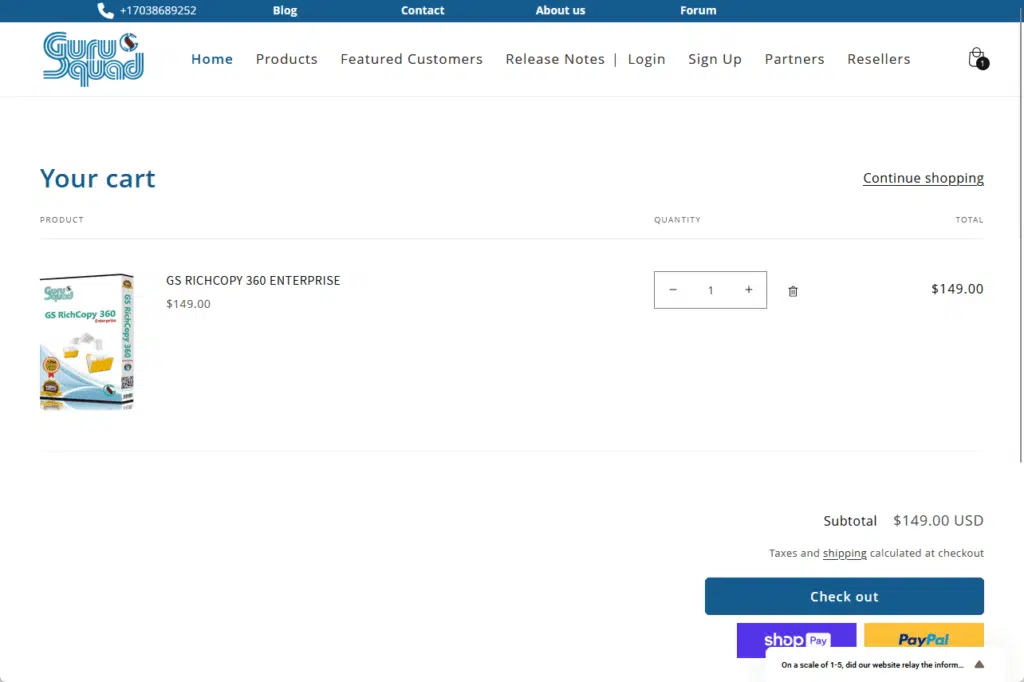Click the Check out button
Image resolution: width=1024 pixels, height=682 pixels.
844,596
